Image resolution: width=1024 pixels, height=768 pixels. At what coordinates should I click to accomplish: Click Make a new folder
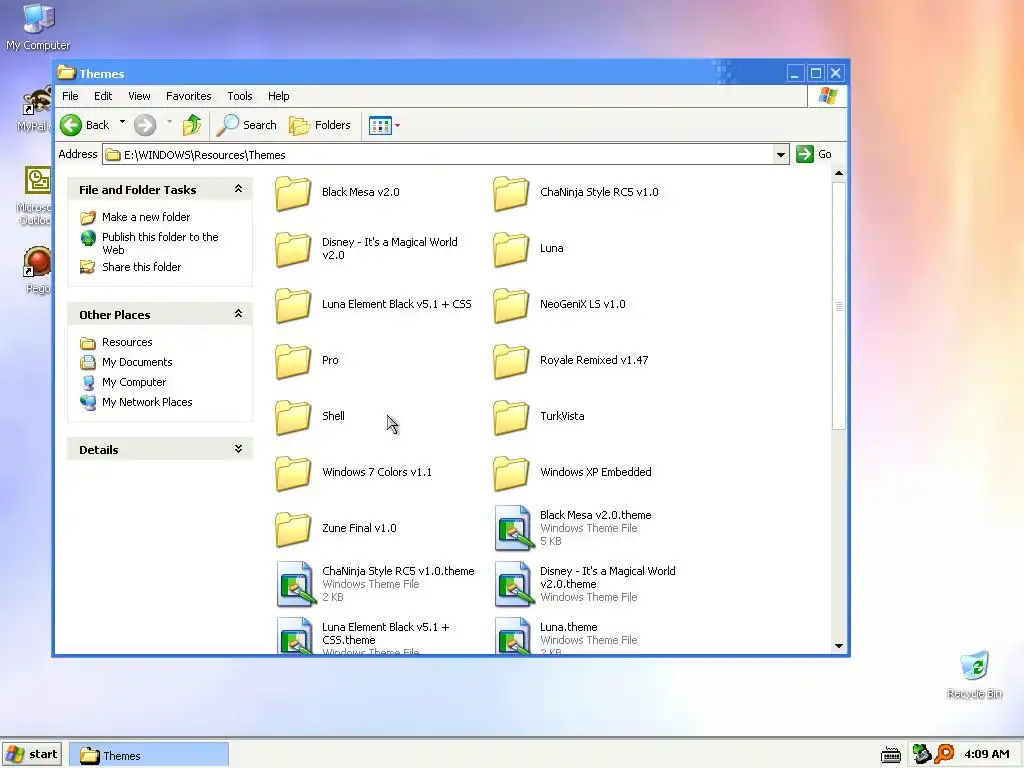(146, 217)
